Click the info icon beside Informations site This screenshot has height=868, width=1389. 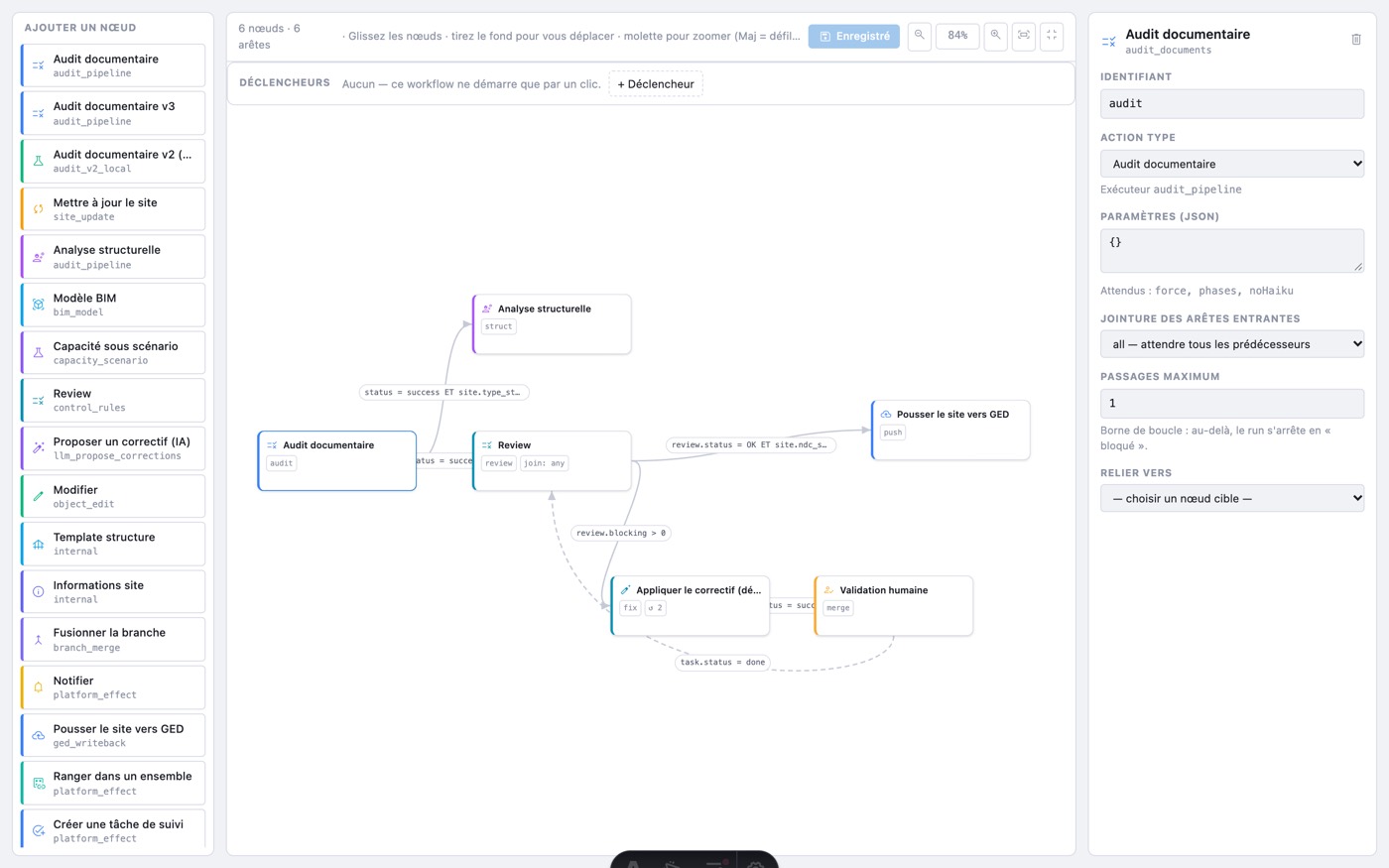click(38, 592)
